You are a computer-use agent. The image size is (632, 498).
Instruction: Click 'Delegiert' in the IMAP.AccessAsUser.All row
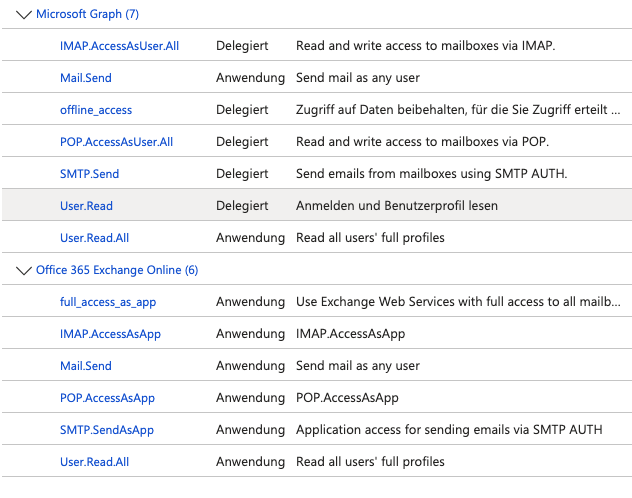coord(242,46)
